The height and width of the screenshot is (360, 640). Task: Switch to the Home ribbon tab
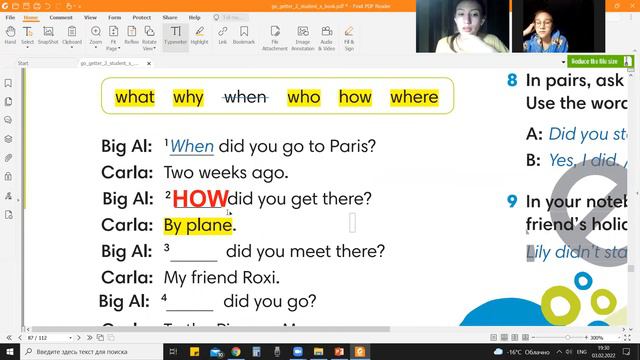pos(31,18)
